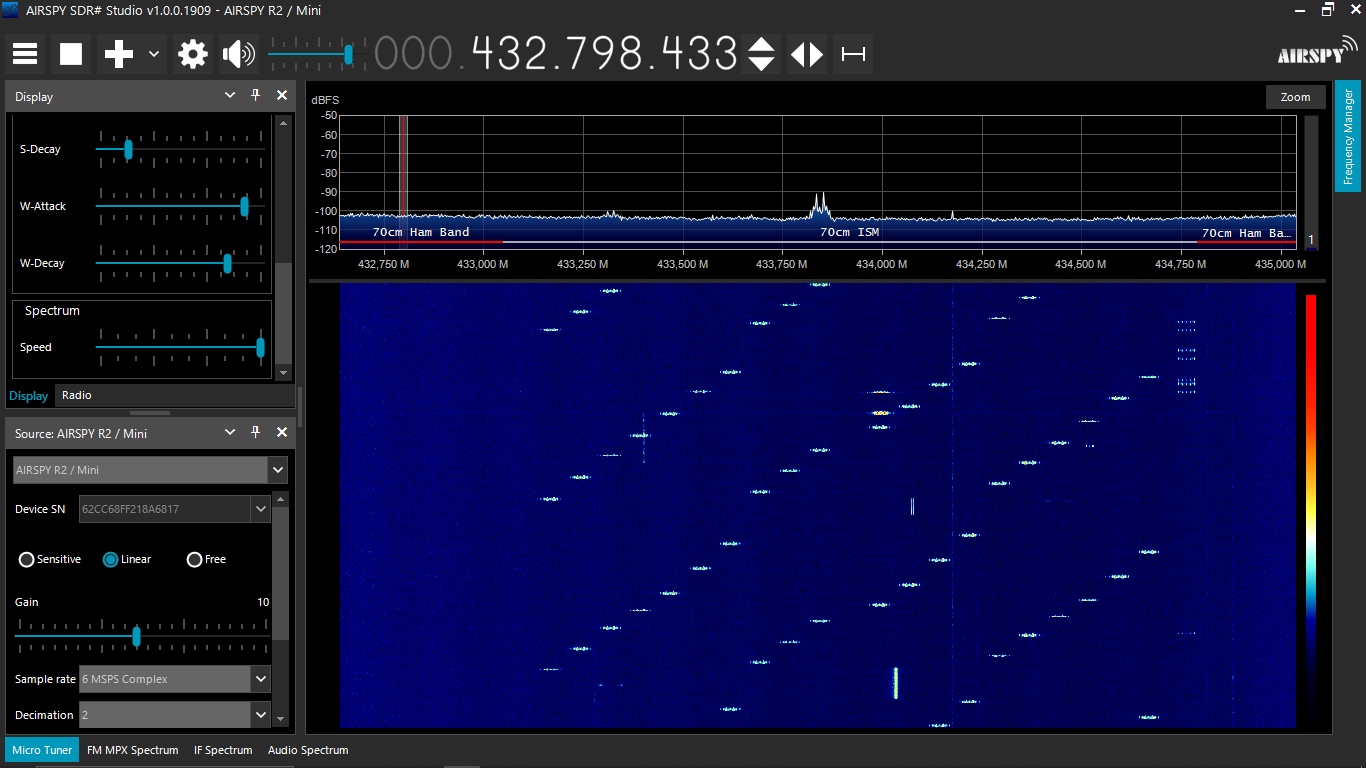The width and height of the screenshot is (1366, 768).
Task: Open the AIRSPY R2 / Mini device dropdown
Action: [x=277, y=470]
